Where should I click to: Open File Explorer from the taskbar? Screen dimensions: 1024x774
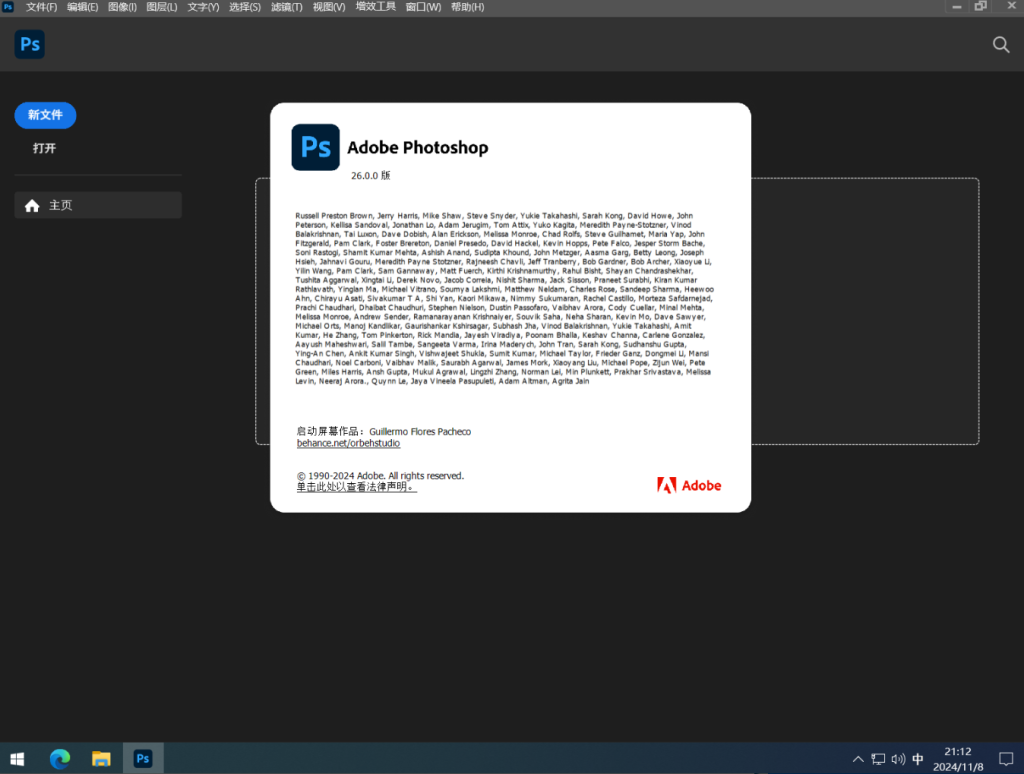click(100, 758)
